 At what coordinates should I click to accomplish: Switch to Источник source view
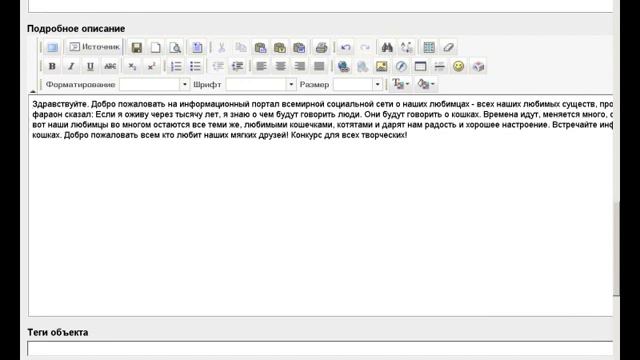(94, 47)
